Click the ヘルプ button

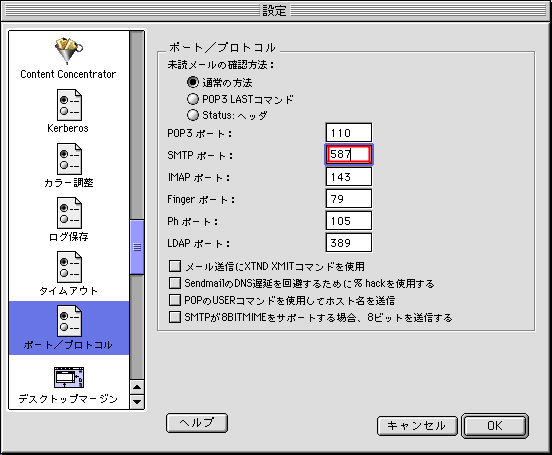(x=197, y=423)
